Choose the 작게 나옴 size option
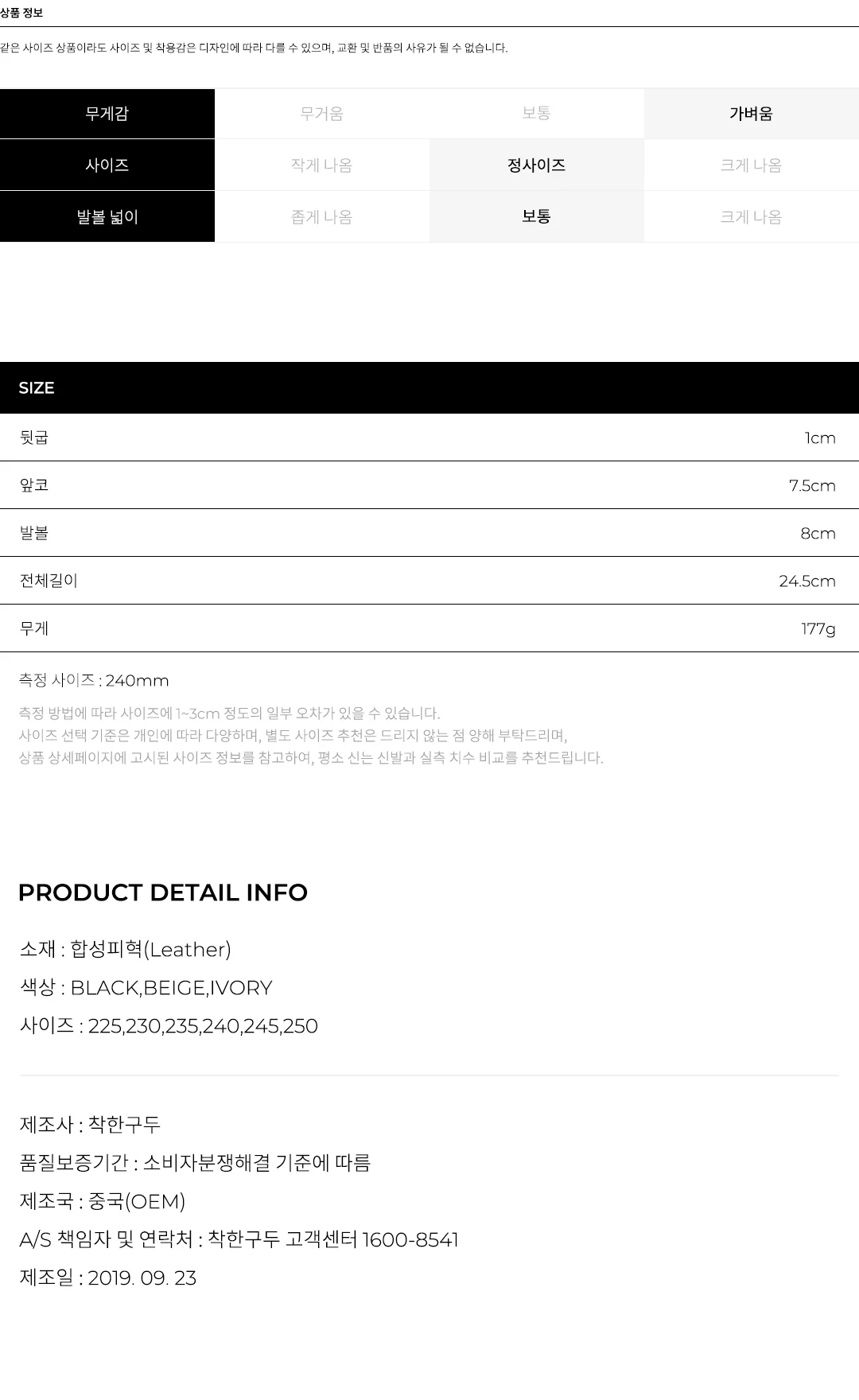Screen dimensions: 859x1400 321,165
